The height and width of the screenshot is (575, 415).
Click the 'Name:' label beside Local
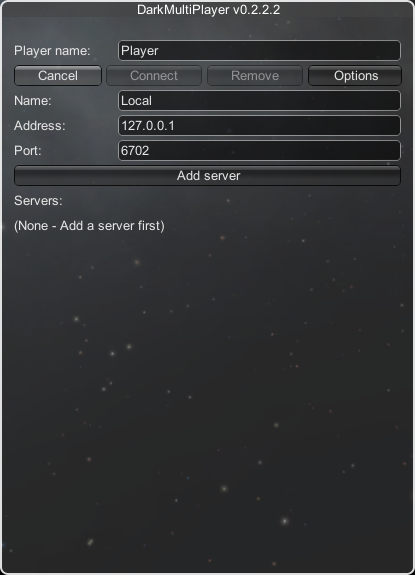[x=33, y=100]
